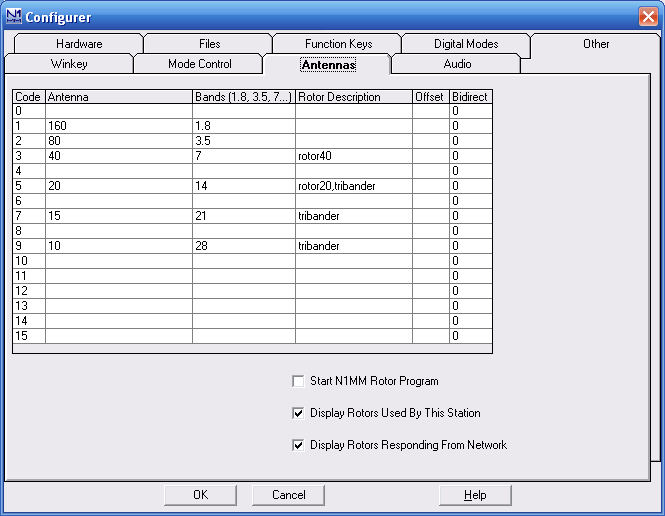The height and width of the screenshot is (516, 665).
Task: Select rotor description cell containing rotor20,tribander
Action: (x=354, y=186)
